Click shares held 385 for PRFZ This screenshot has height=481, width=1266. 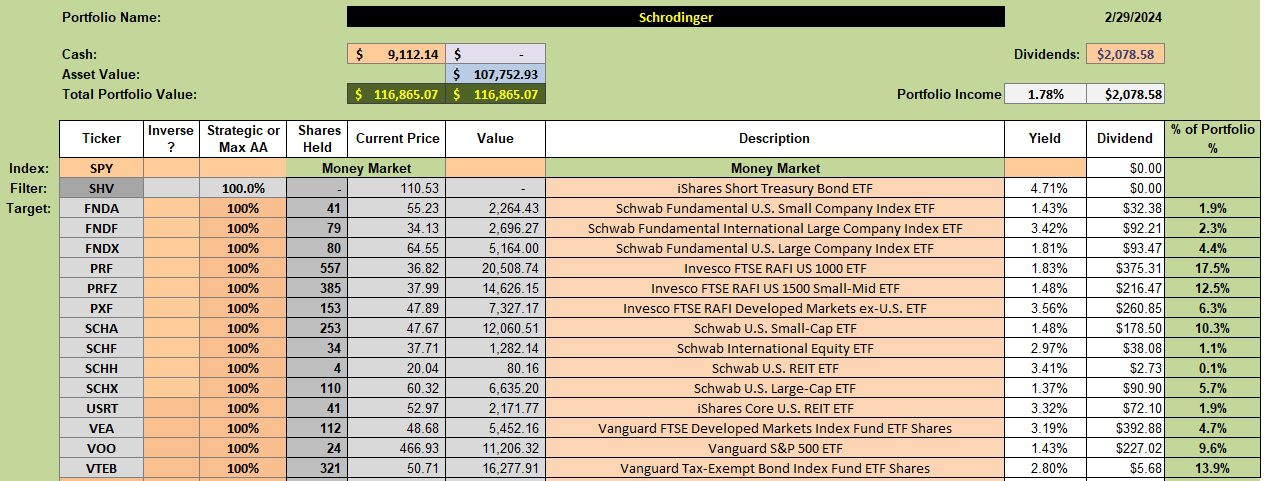coord(318,288)
